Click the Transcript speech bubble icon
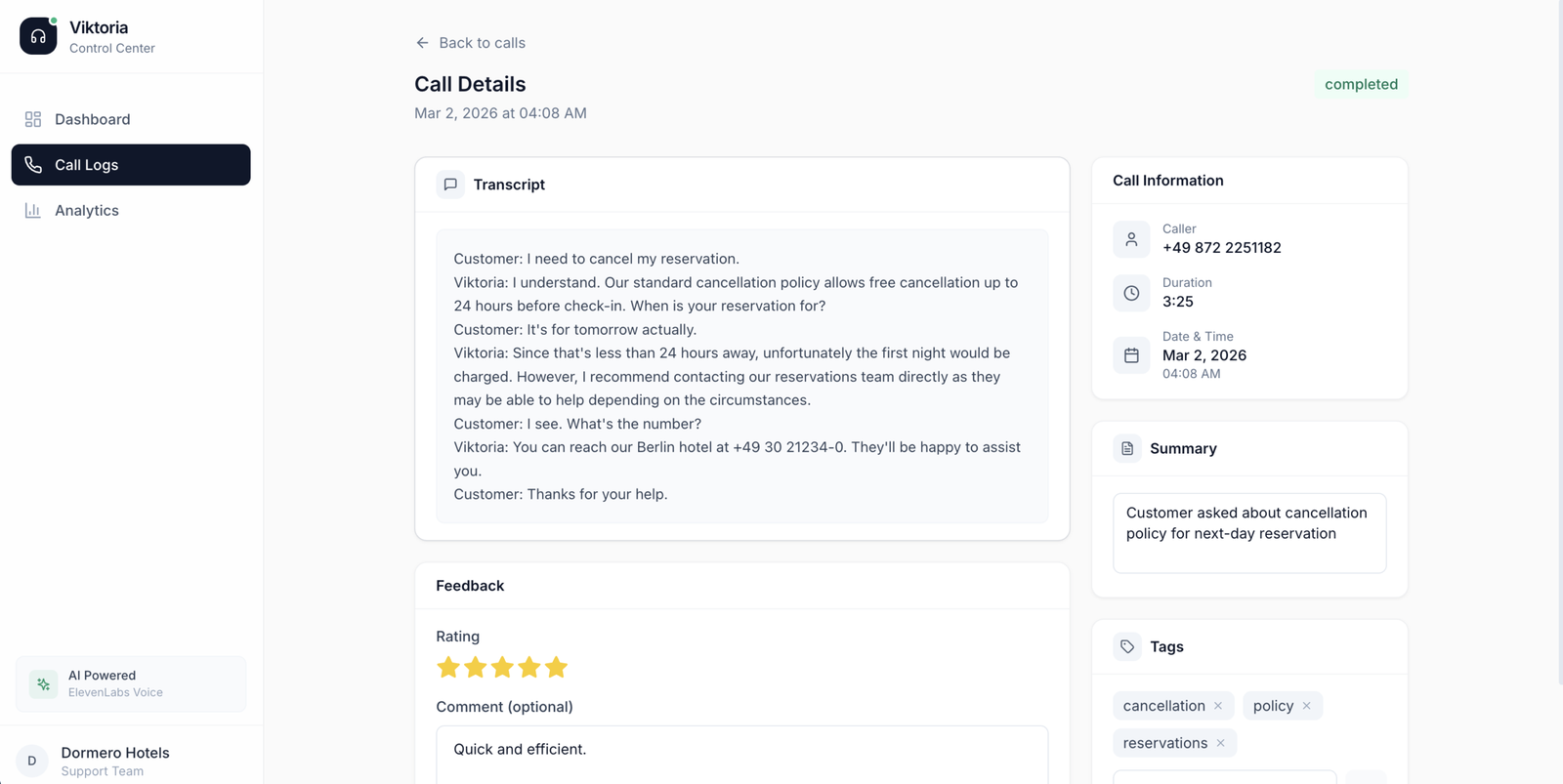1563x784 pixels. (450, 185)
